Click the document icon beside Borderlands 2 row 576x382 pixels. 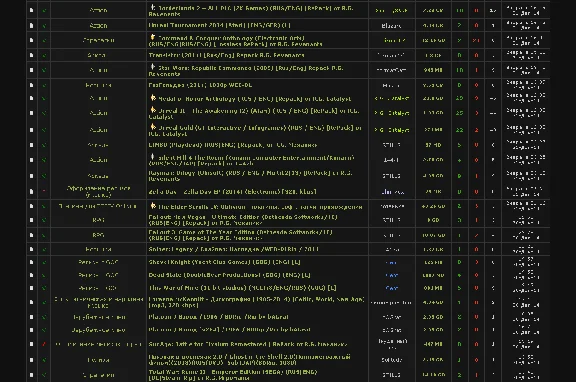[31, 10]
